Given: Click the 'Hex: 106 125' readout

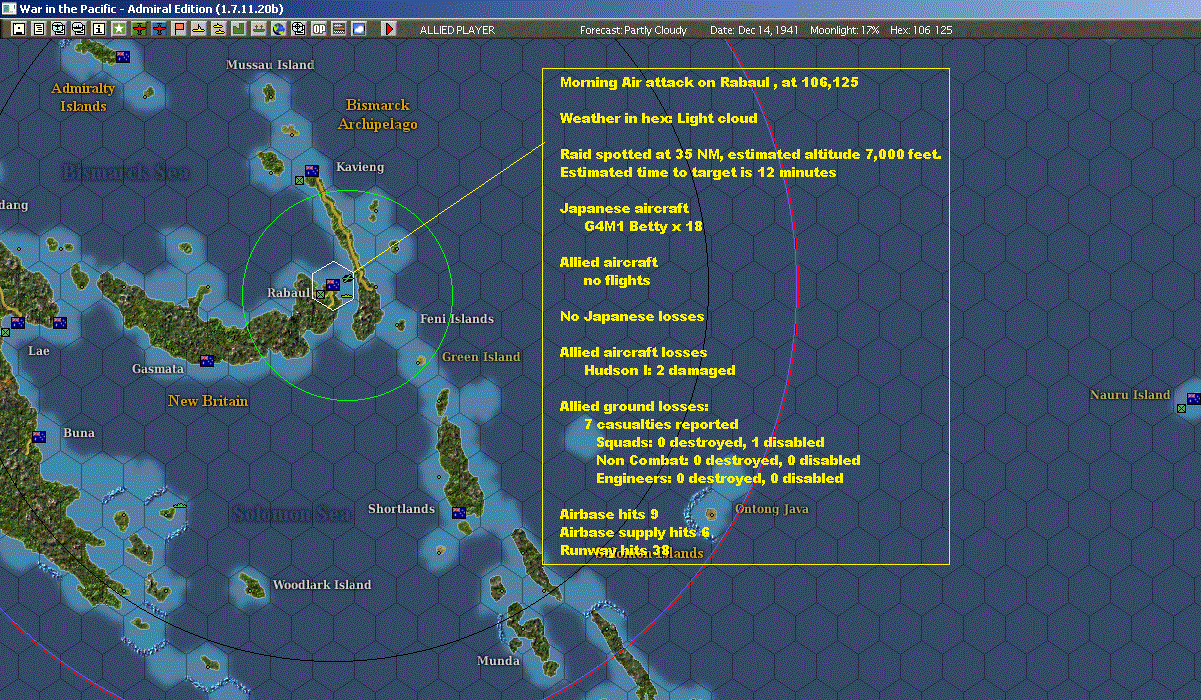Looking at the screenshot, I should tap(920, 30).
